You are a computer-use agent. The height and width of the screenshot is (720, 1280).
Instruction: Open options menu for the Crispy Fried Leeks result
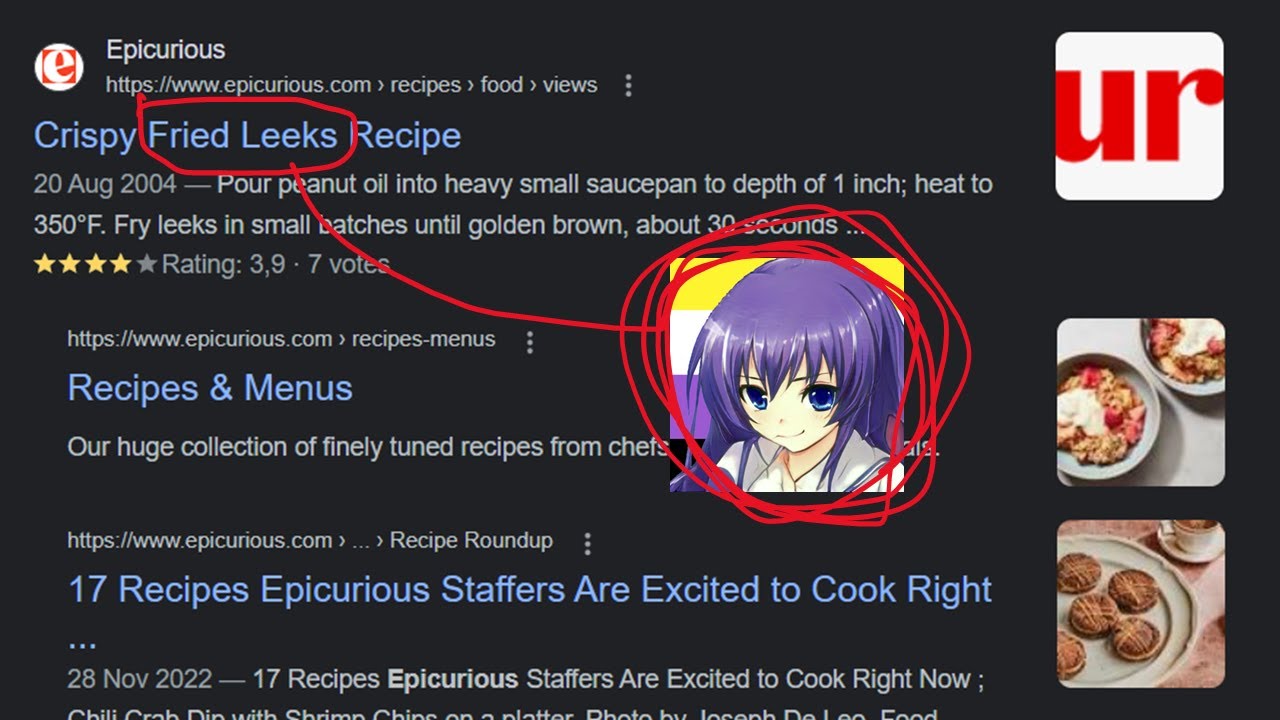click(x=628, y=86)
